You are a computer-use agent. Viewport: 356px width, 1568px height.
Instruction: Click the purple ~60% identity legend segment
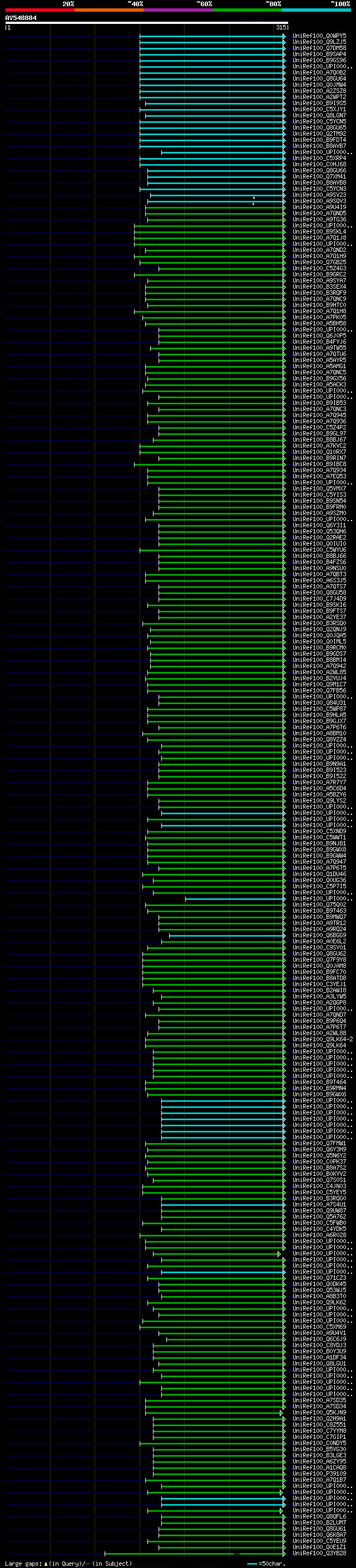point(177,10)
